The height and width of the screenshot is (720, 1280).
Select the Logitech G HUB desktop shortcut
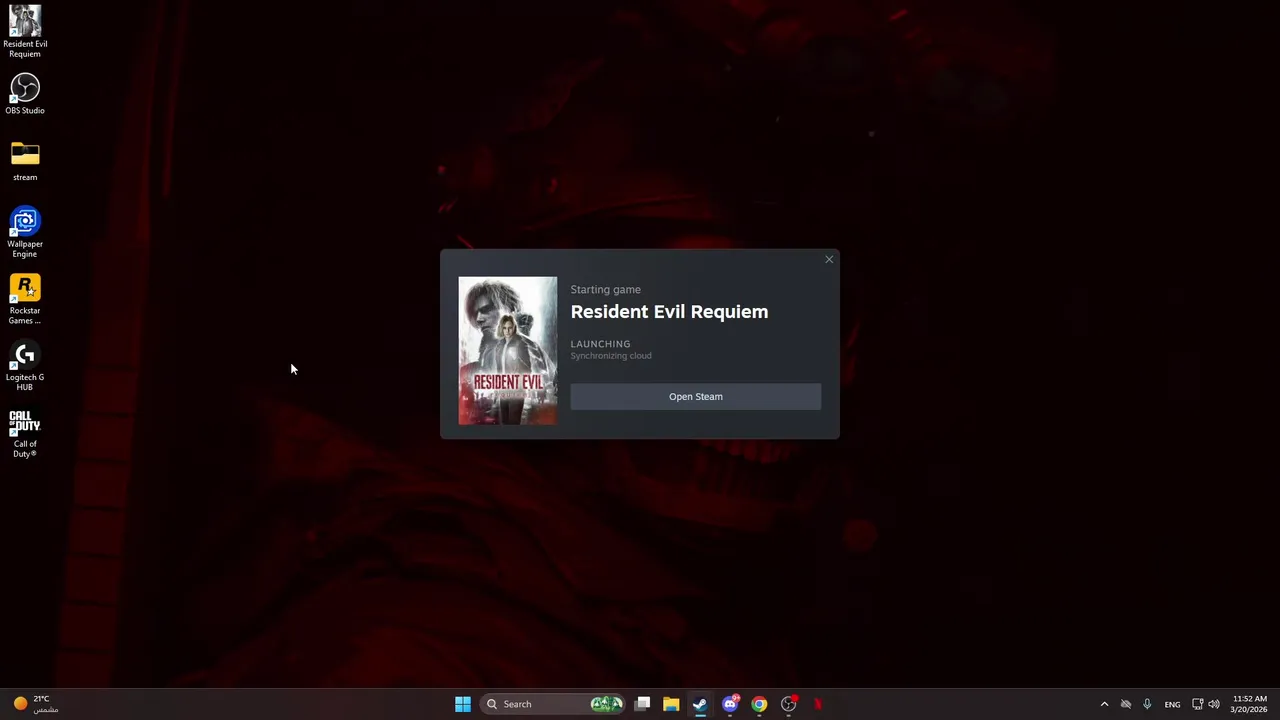[x=25, y=366]
